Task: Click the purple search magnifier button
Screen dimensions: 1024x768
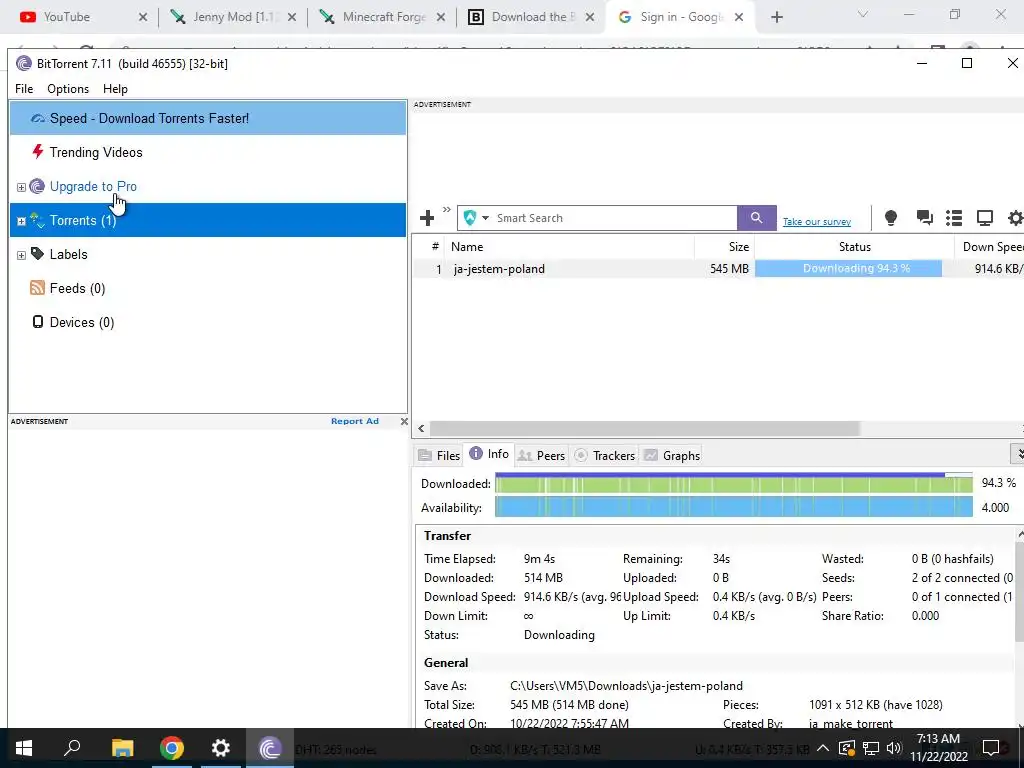Action: pos(756,217)
